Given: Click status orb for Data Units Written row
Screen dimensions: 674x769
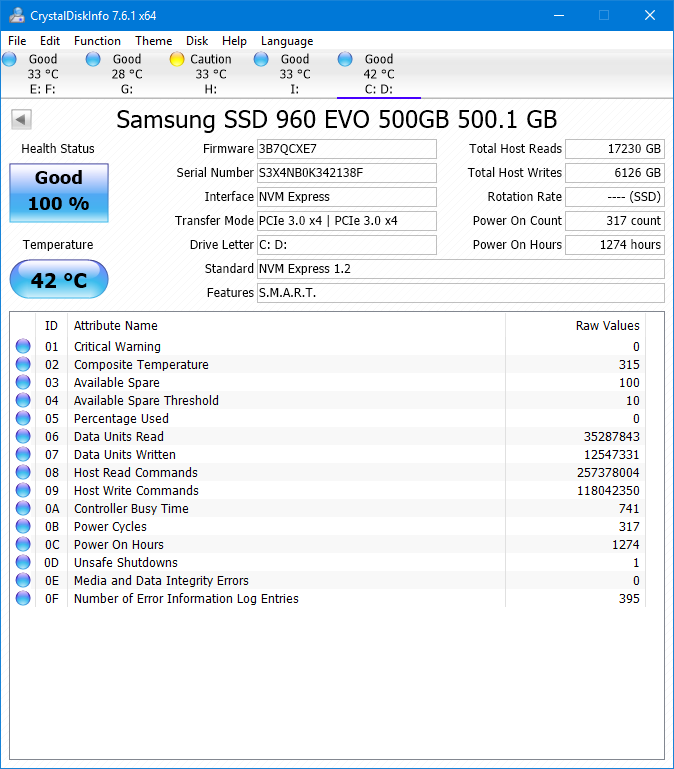Looking at the screenshot, I should 23,454.
